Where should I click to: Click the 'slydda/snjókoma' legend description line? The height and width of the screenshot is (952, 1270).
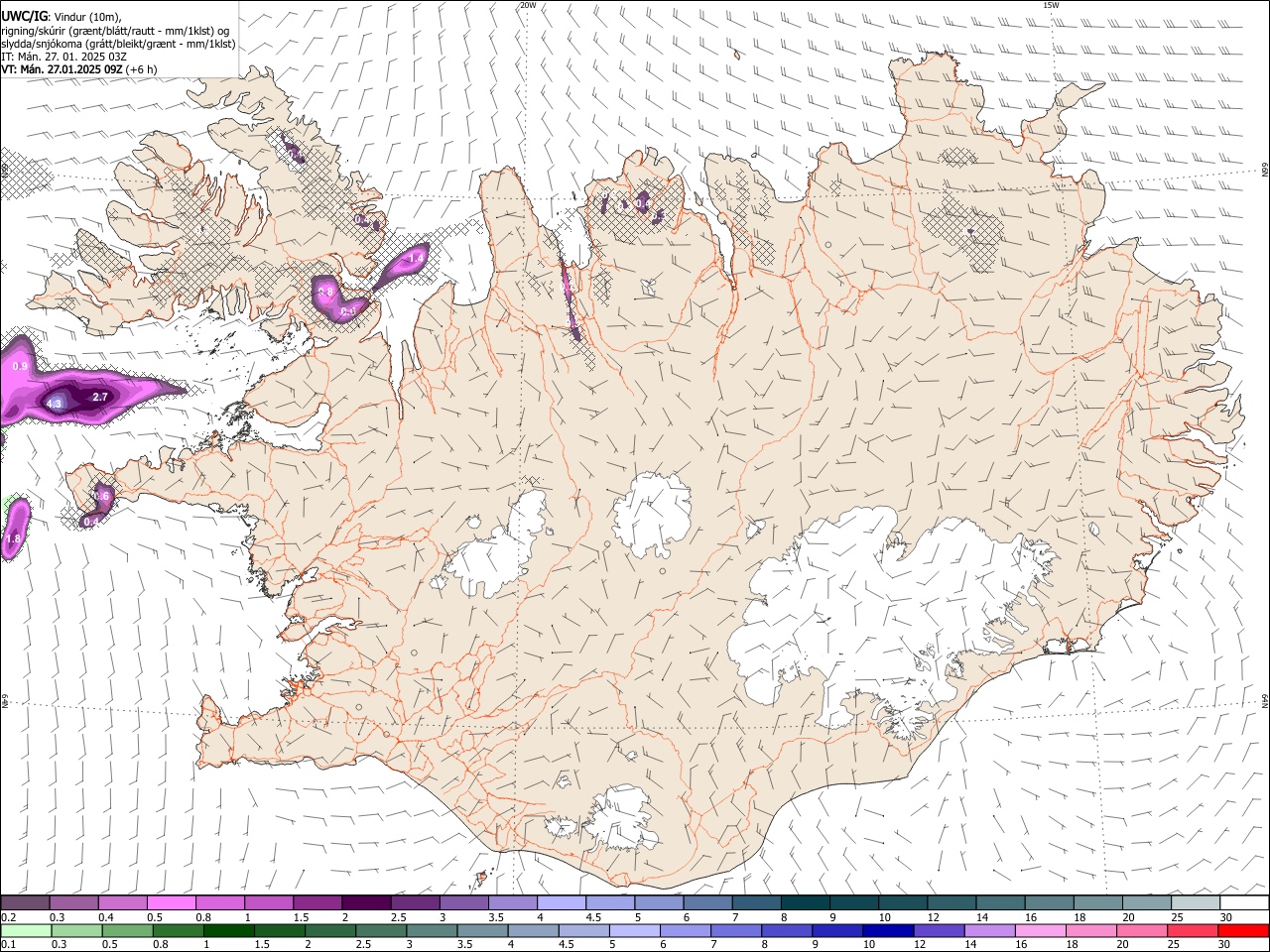(118, 45)
